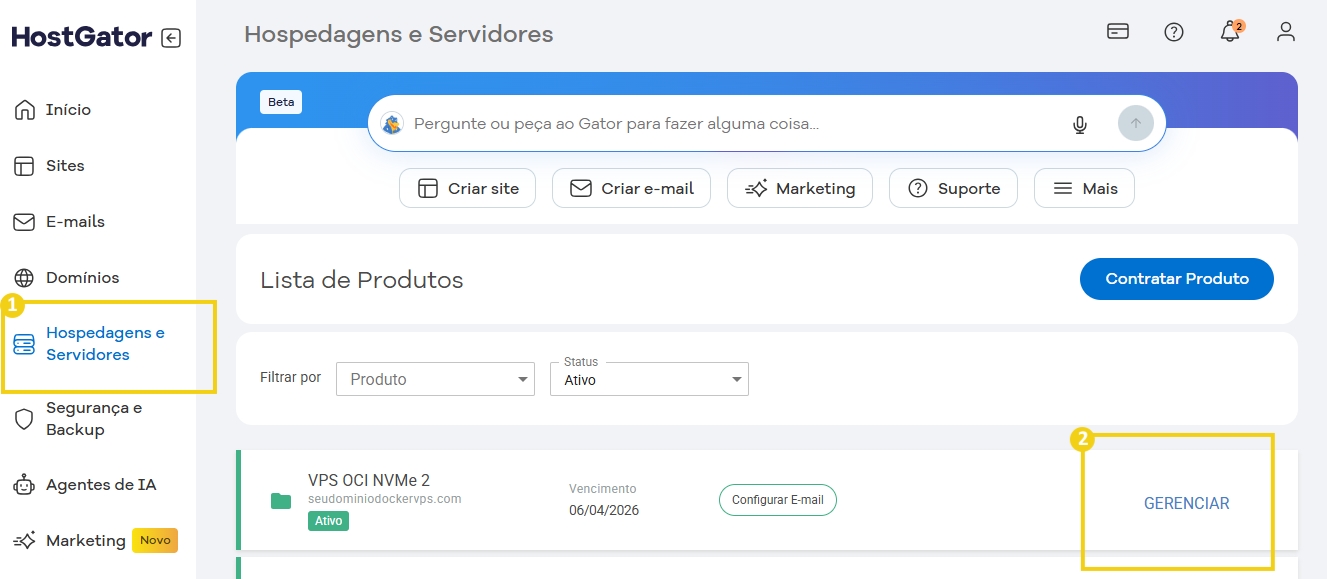
Task: Click the submit arrow in the Gator bar
Action: point(1135,123)
